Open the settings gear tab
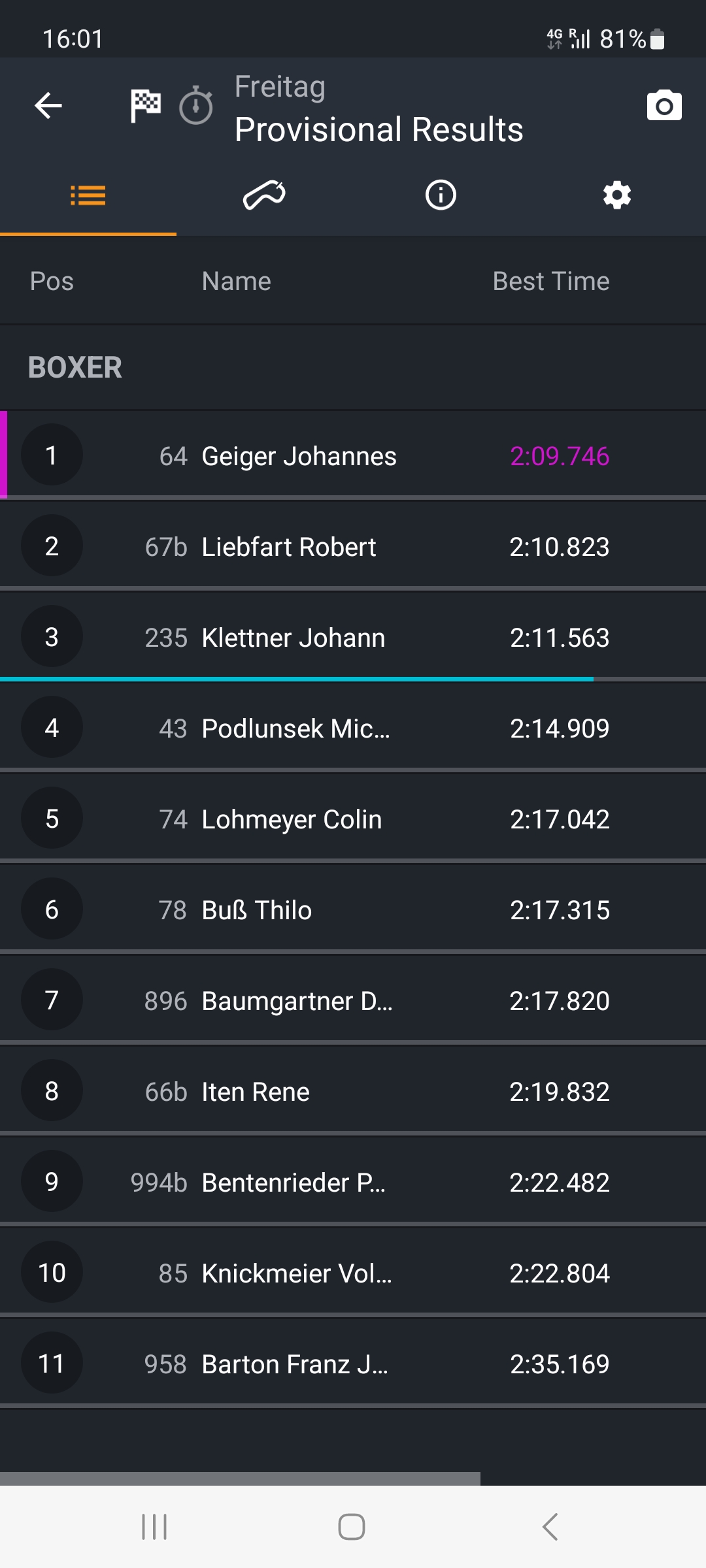 [x=617, y=195]
